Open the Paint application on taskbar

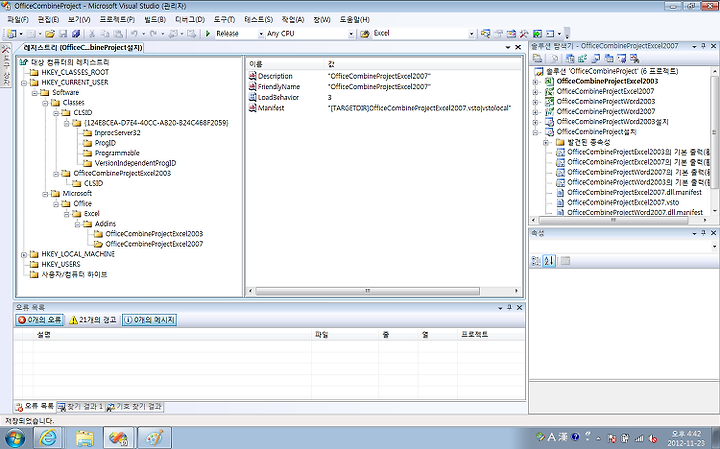[154, 438]
